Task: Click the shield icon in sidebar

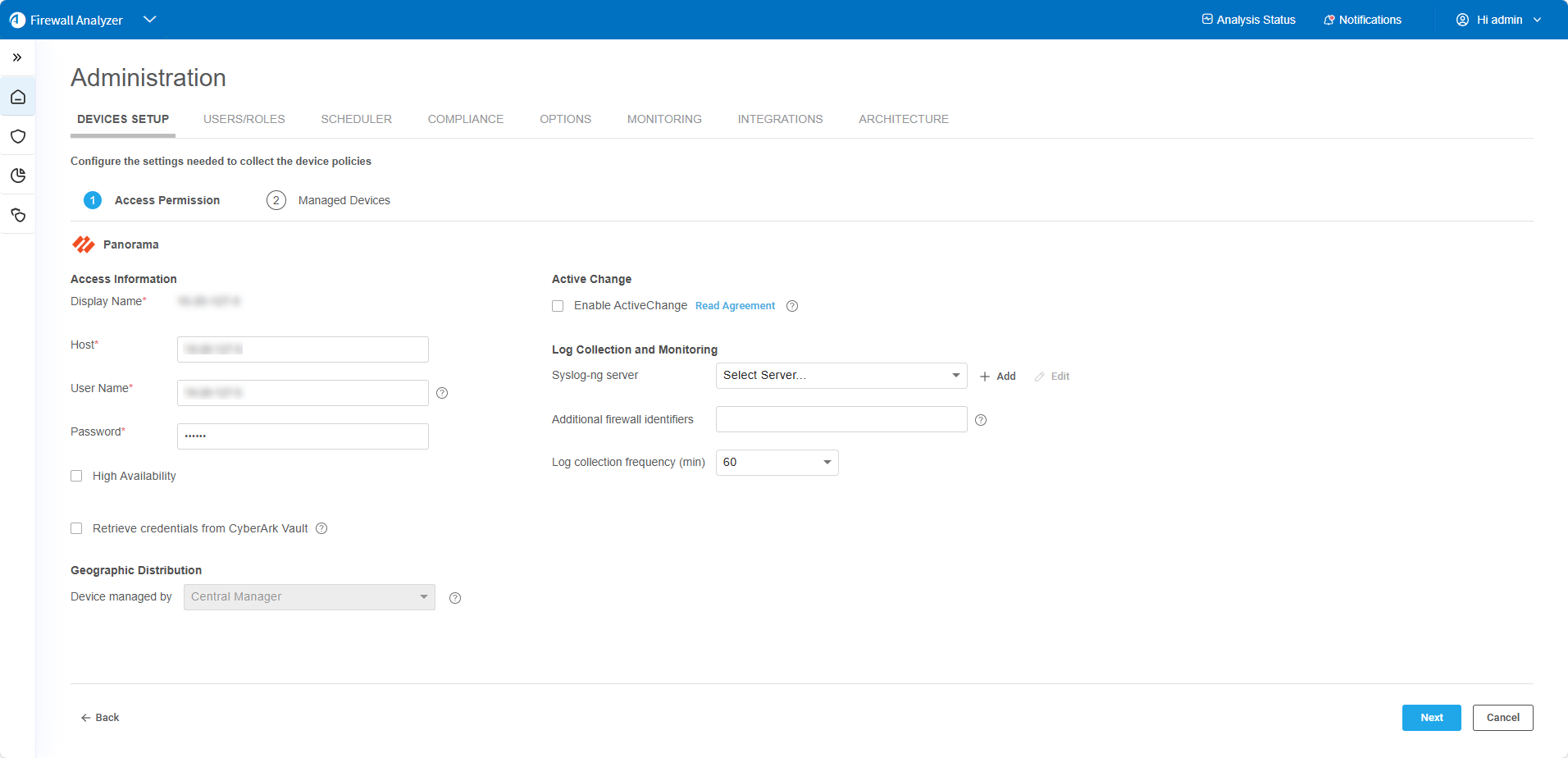Action: pos(18,136)
